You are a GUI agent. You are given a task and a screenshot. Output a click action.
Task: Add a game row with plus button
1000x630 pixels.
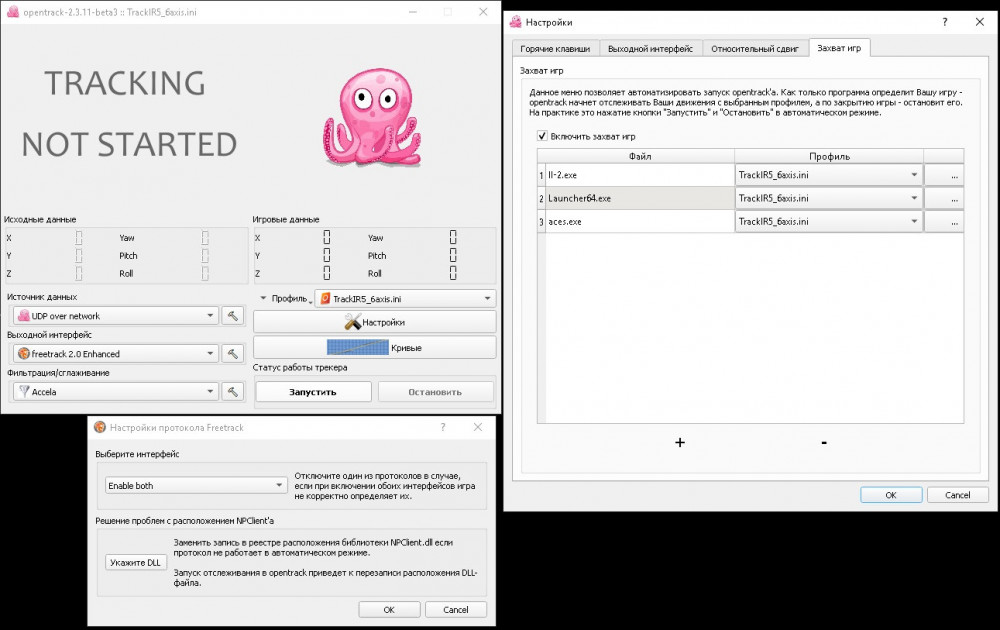pyautogui.click(x=680, y=442)
